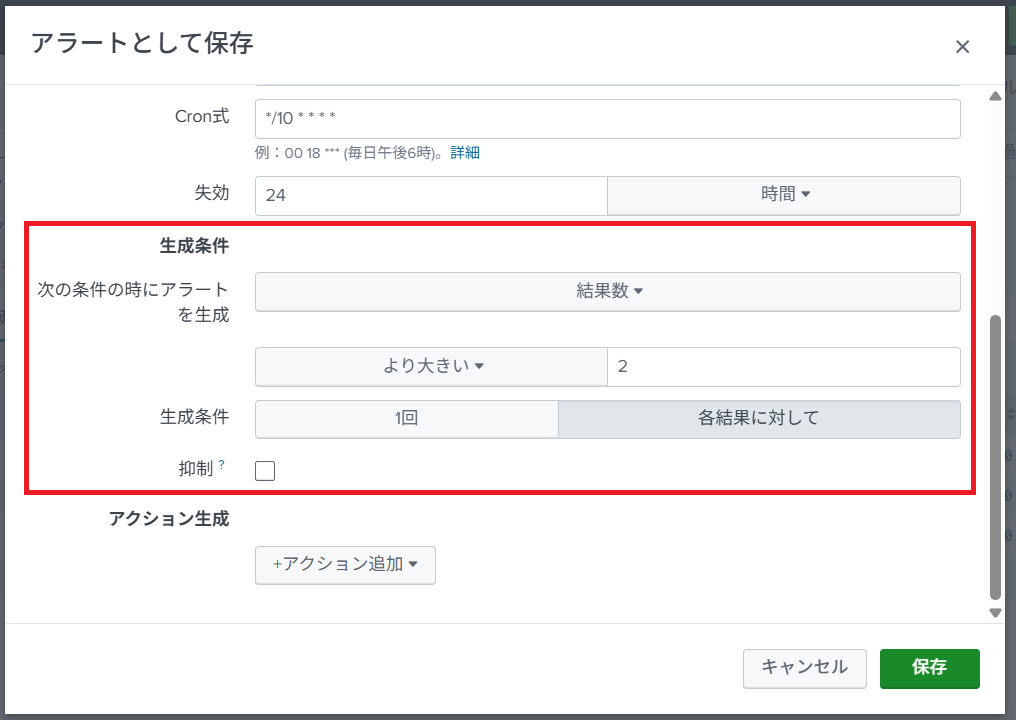The height and width of the screenshot is (720, 1016).
Task: Click the dialog's vertical scrollbar thumb
Action: tap(995, 455)
